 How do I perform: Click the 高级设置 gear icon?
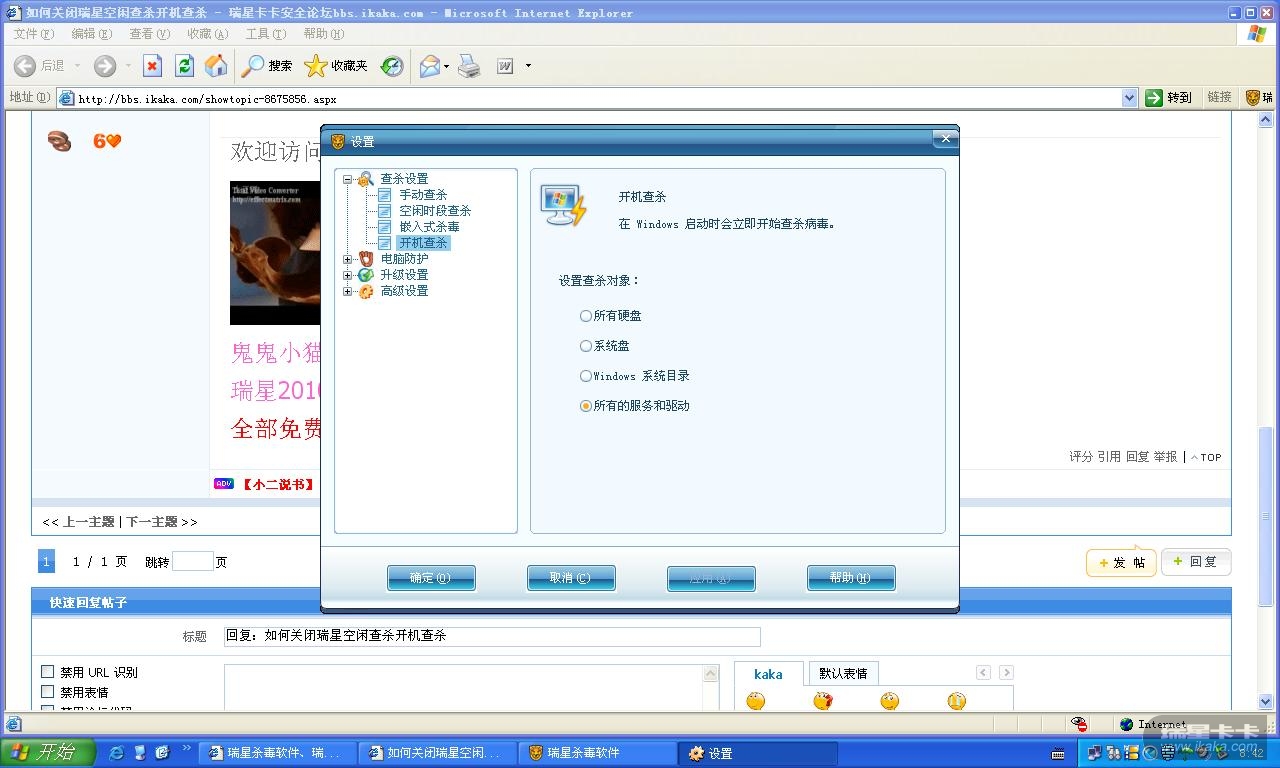click(x=366, y=291)
